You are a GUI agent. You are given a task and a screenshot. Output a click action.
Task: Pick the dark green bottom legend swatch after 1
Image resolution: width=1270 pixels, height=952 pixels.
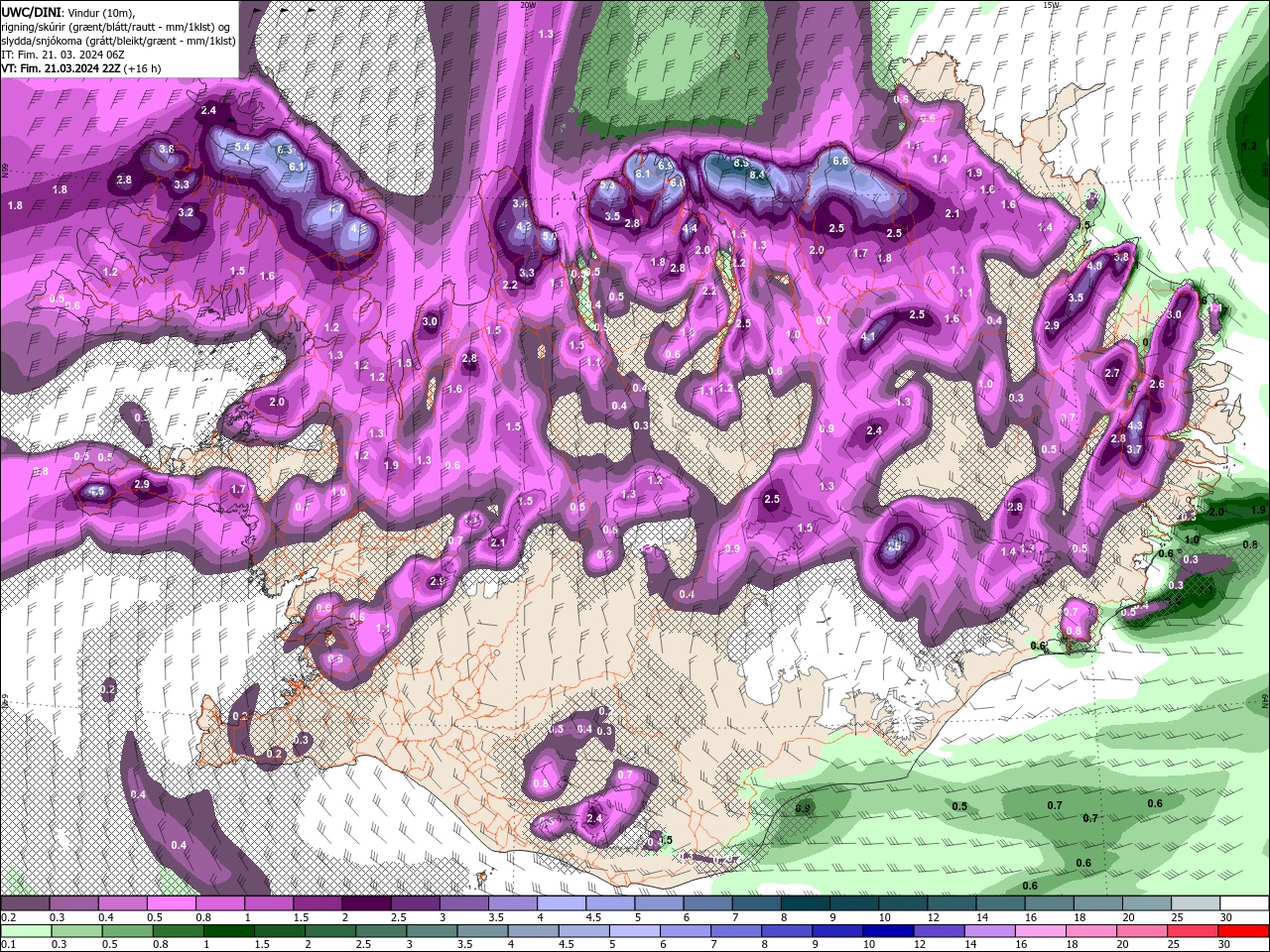point(229,931)
